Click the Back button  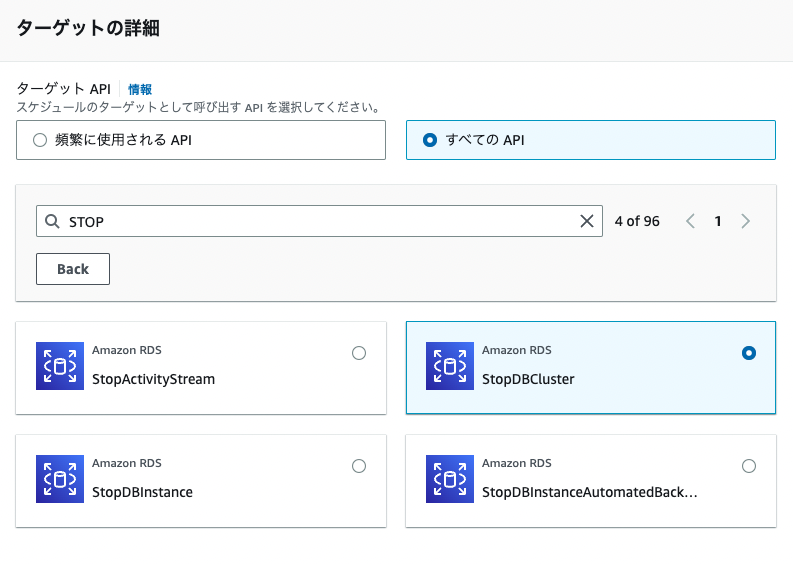click(x=73, y=269)
